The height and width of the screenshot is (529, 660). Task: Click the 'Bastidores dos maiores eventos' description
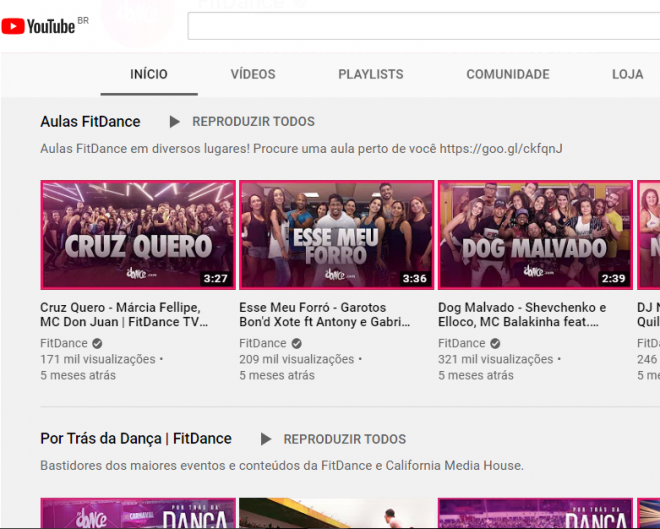tap(282, 466)
